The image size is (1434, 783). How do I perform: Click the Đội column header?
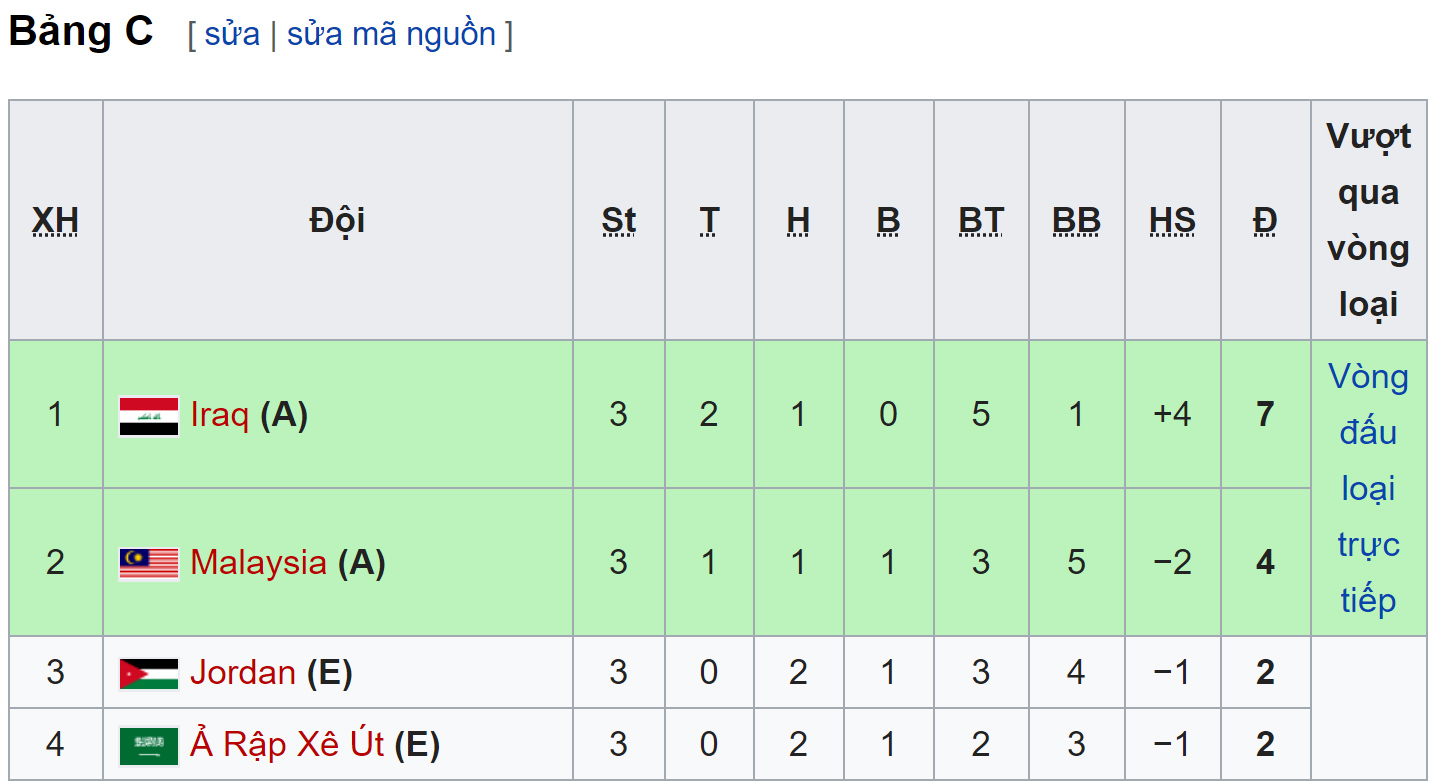click(337, 220)
